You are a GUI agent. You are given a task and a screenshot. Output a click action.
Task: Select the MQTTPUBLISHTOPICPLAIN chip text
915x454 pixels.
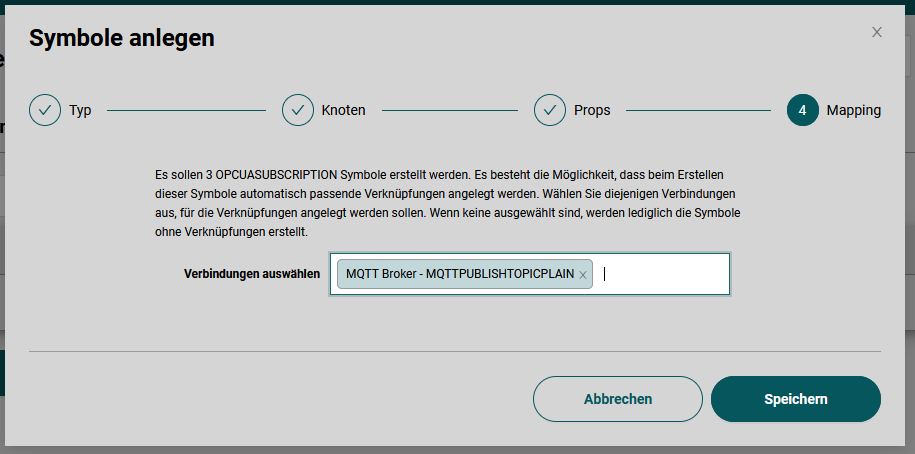(460, 274)
